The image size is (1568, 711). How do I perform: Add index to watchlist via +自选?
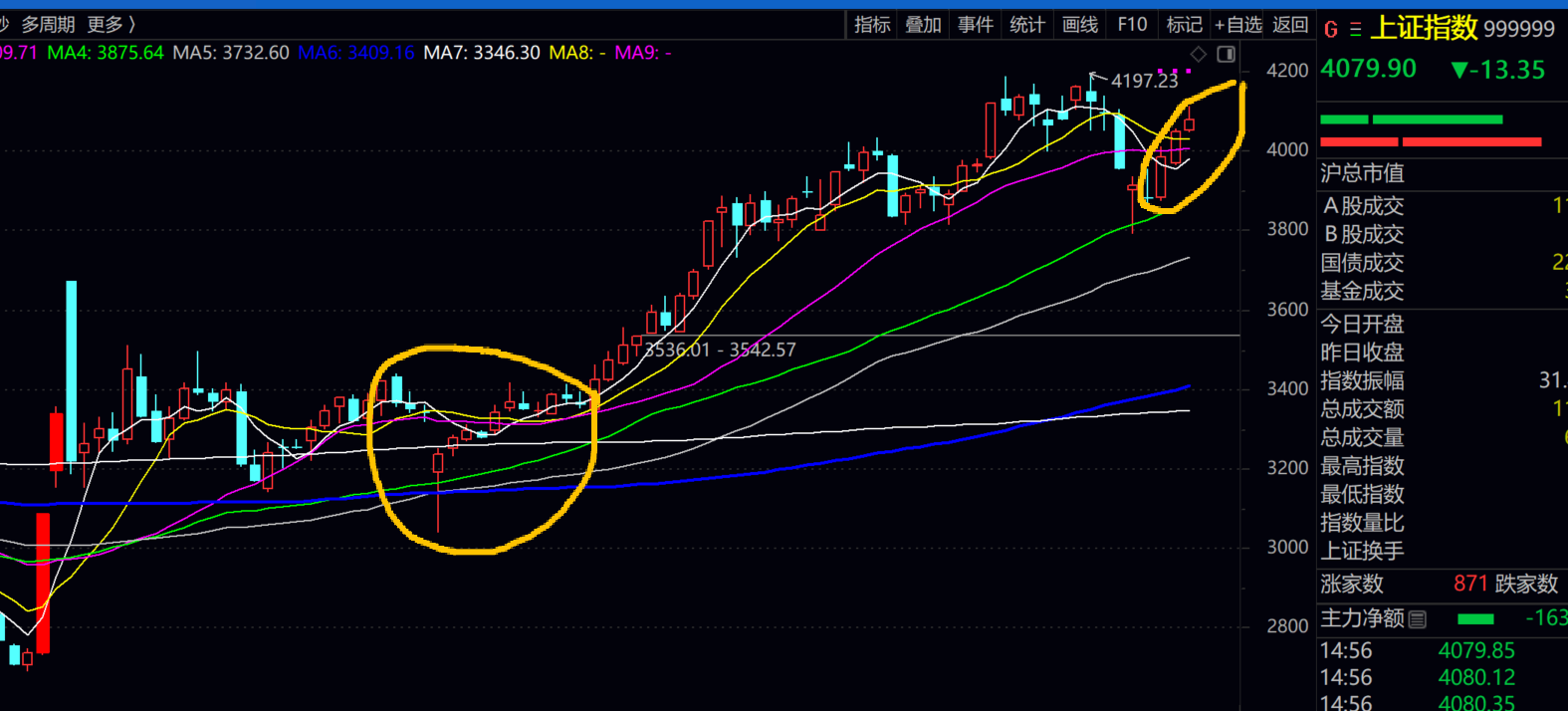[1237, 24]
